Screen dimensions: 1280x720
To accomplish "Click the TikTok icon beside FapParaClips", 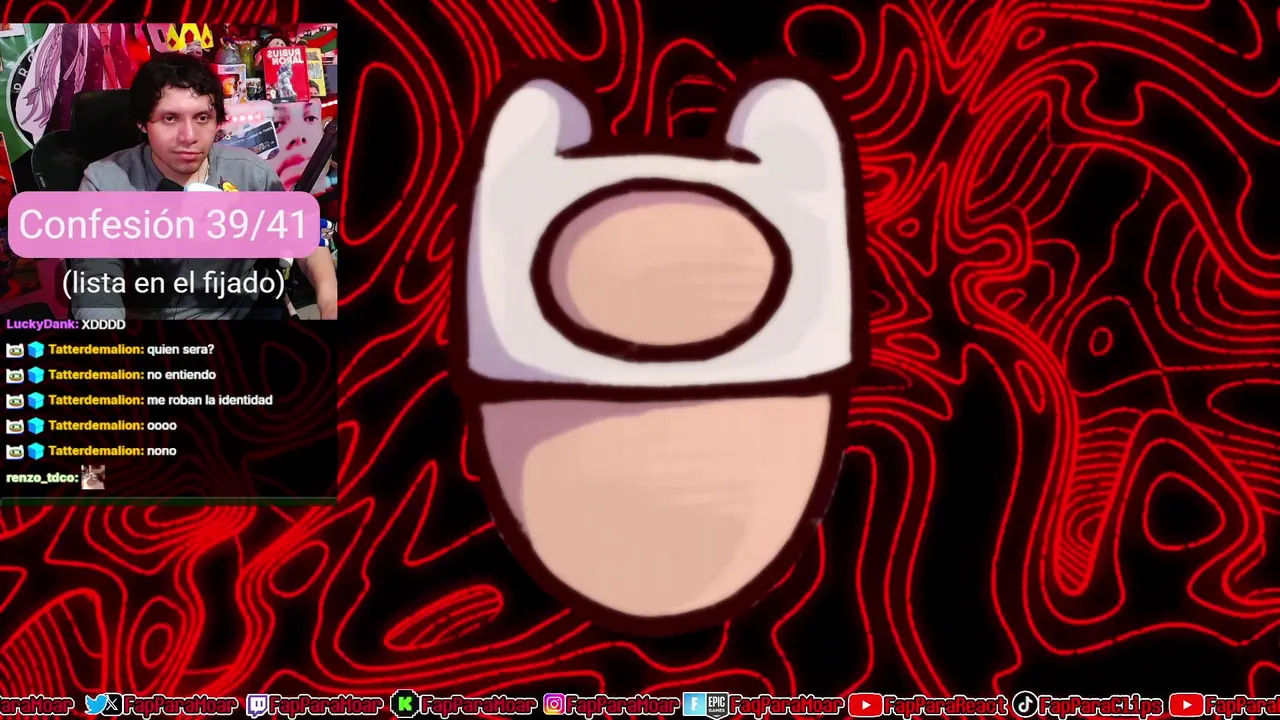I will click(1024, 705).
